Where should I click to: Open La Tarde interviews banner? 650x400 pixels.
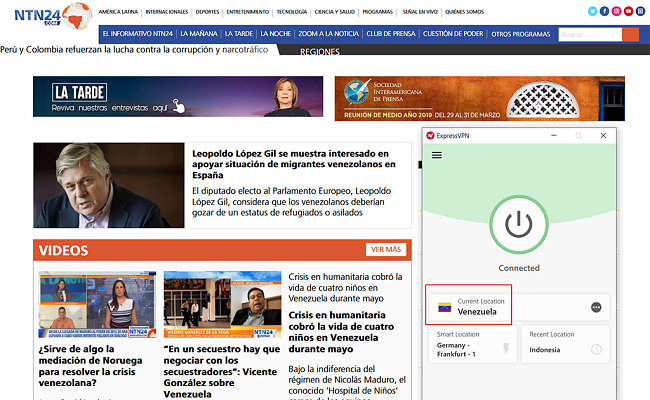click(x=178, y=97)
